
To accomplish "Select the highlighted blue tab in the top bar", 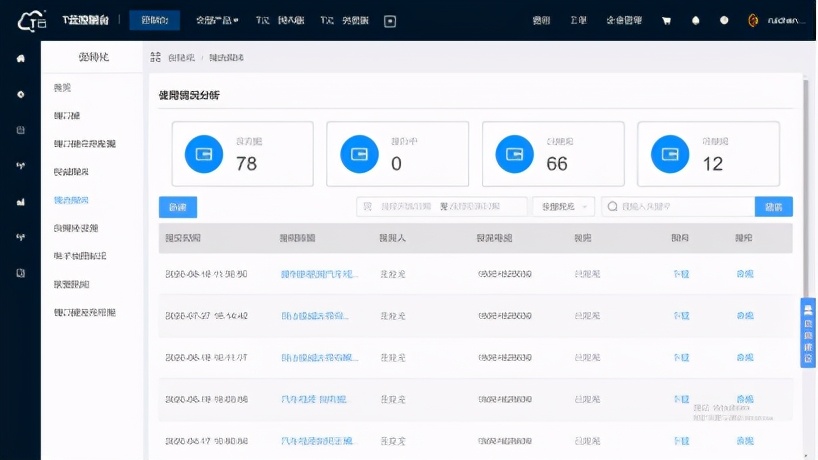I will pos(154,20).
